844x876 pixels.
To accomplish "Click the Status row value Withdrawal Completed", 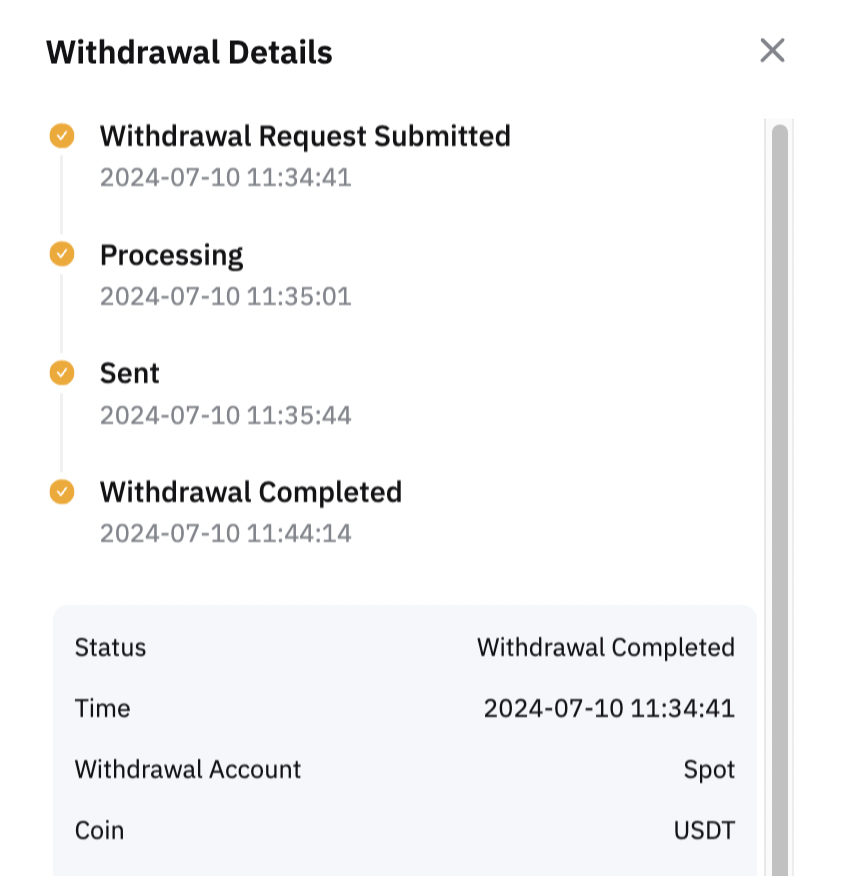I will pos(606,648).
